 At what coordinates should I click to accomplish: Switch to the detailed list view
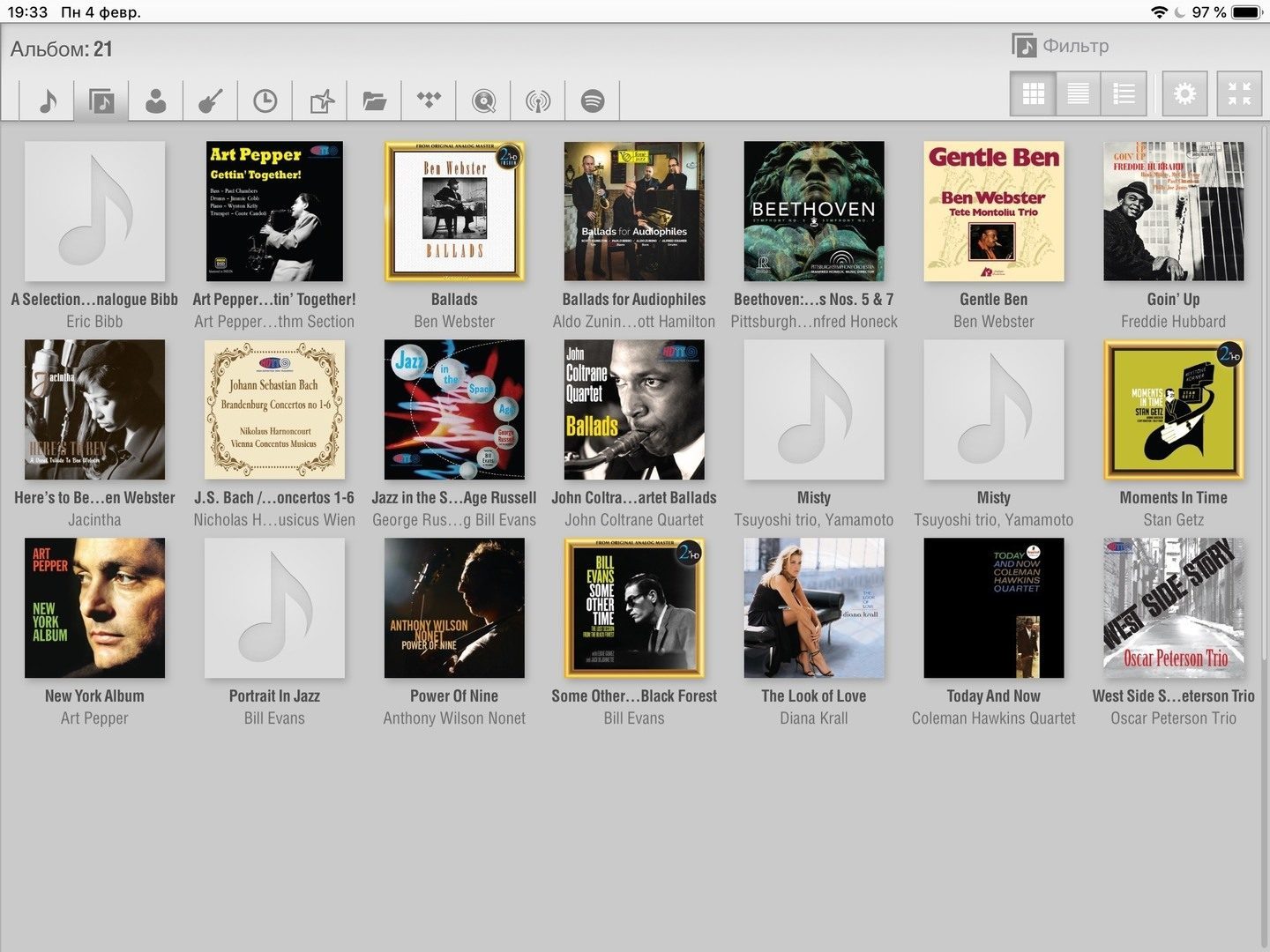tap(1124, 93)
